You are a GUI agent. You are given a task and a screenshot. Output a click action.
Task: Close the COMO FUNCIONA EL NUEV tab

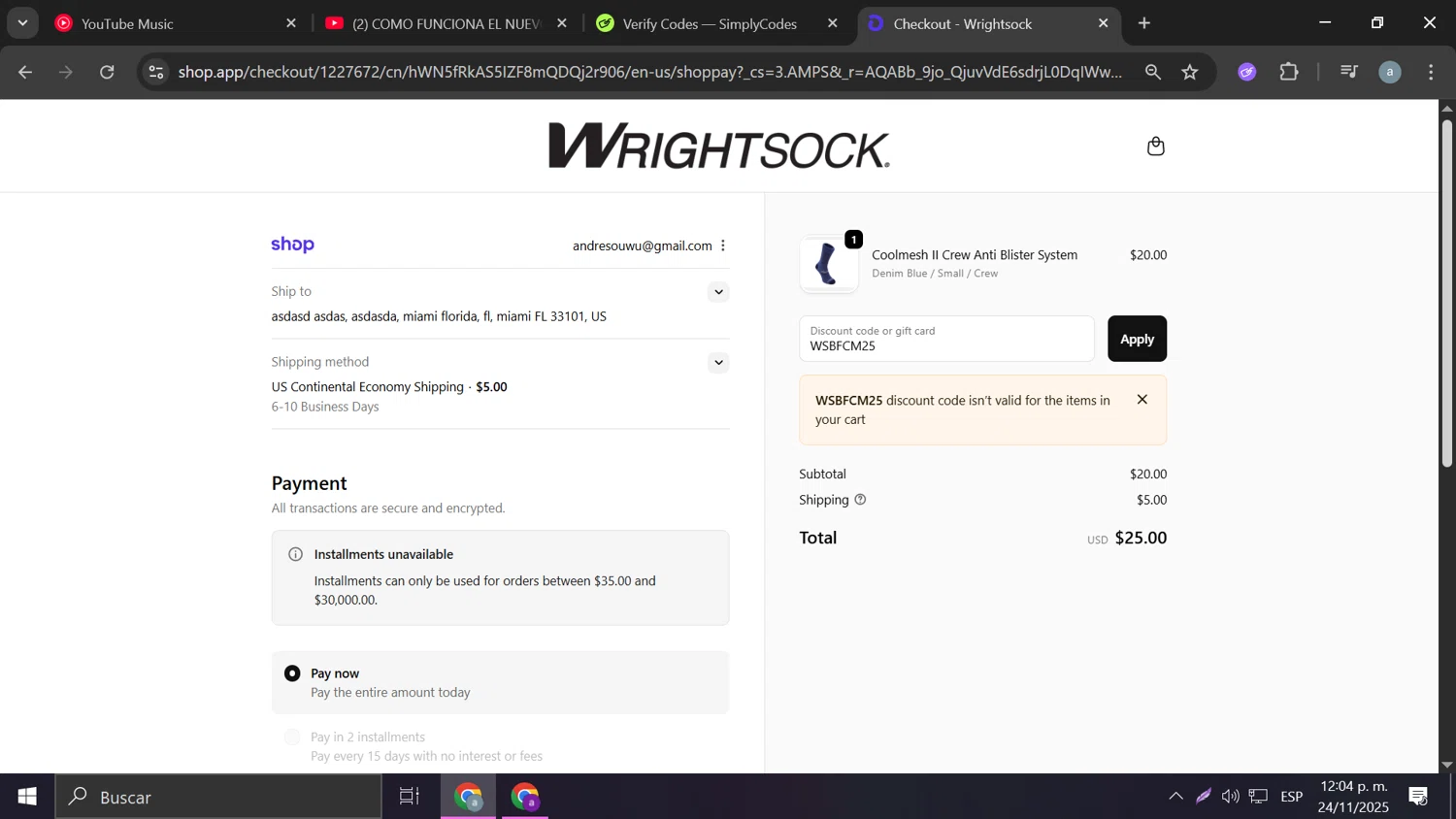562,23
